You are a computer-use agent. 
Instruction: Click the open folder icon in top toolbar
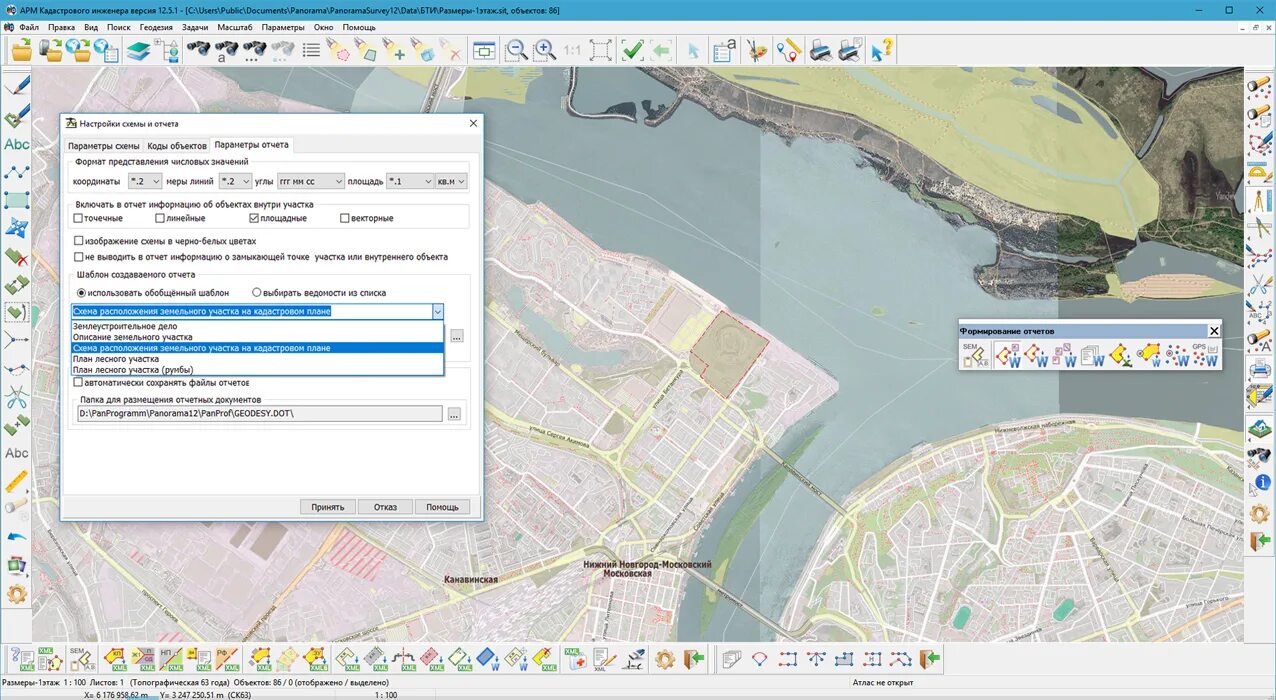tap(22, 49)
